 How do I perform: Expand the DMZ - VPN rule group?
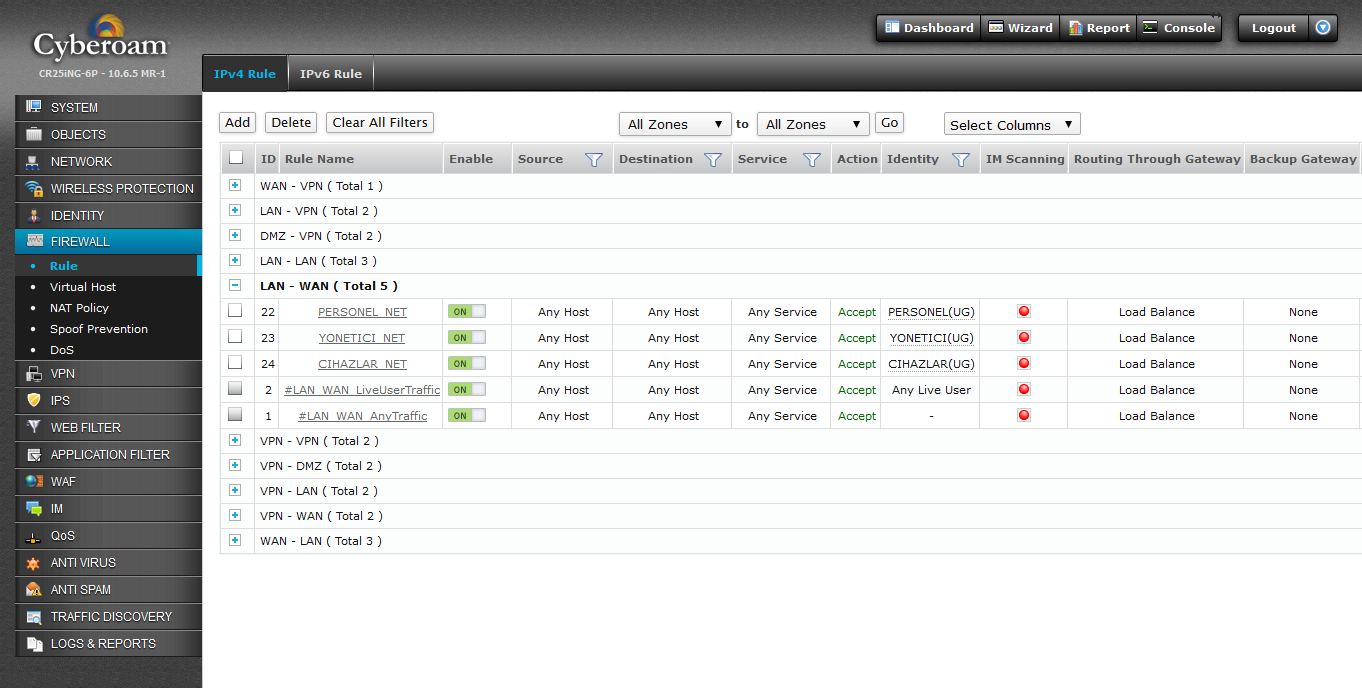click(235, 235)
